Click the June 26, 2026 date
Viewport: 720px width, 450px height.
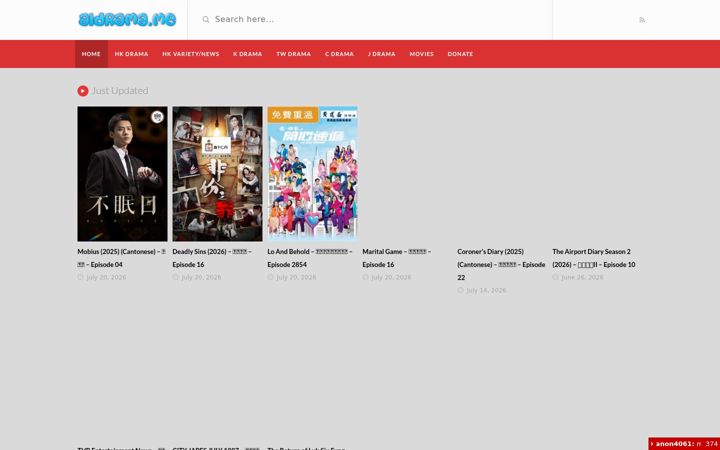click(582, 277)
